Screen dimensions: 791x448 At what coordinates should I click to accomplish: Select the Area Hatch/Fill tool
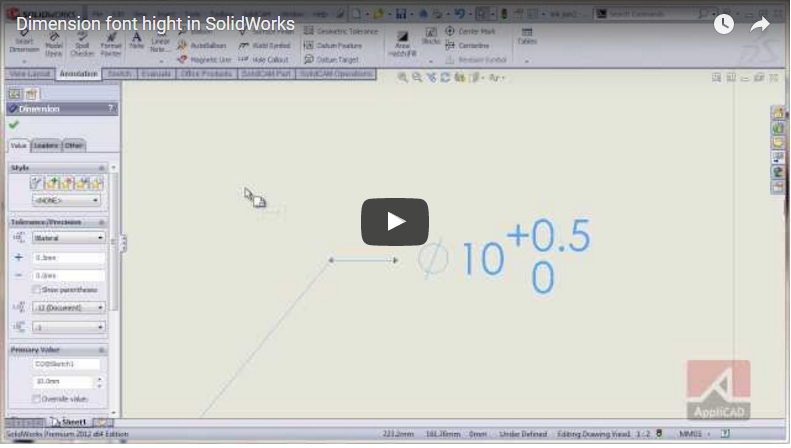click(402, 44)
